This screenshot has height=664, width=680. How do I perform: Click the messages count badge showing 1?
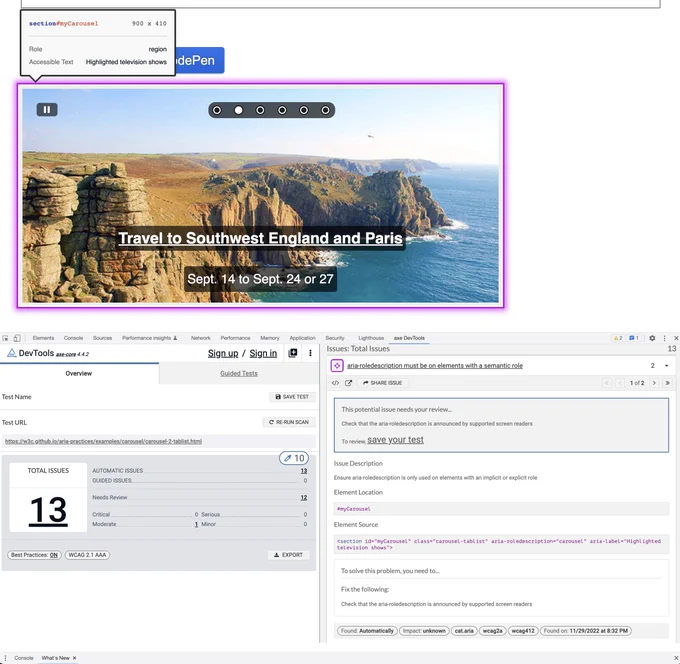[634, 338]
